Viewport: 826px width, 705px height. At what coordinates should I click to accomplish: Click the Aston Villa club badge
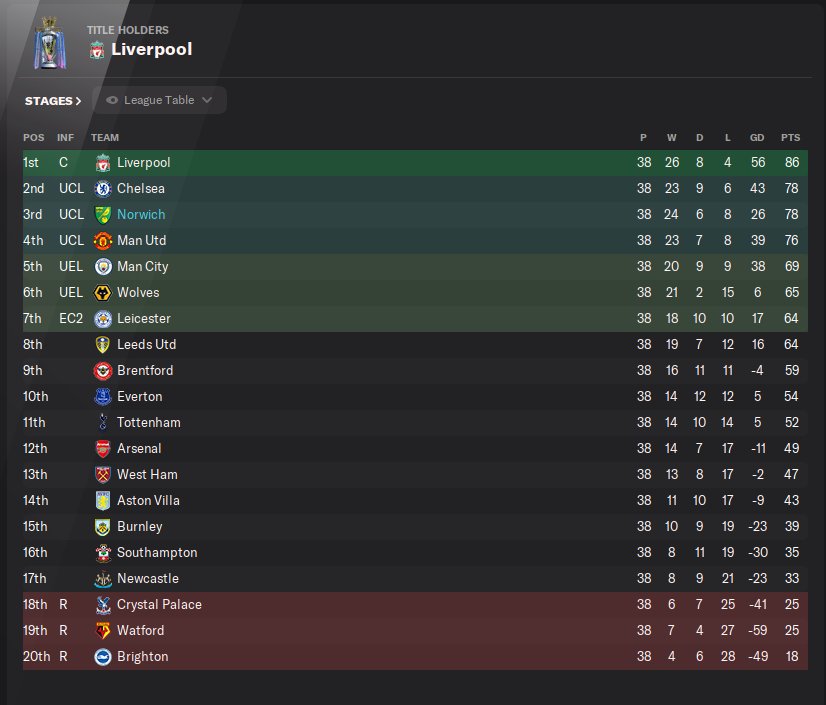point(102,501)
